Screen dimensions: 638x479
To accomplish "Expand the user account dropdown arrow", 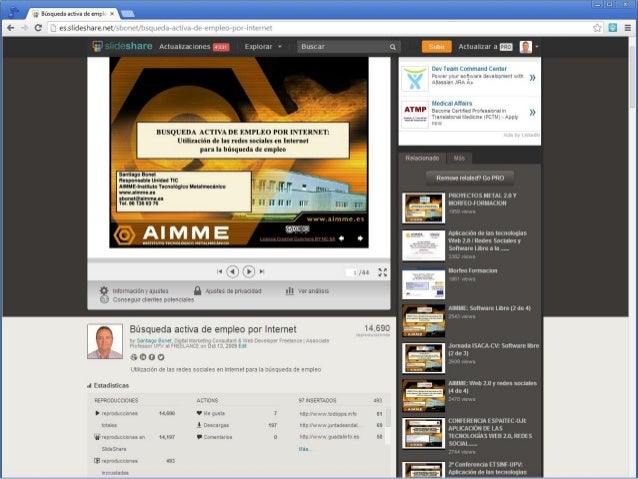I will point(537,47).
